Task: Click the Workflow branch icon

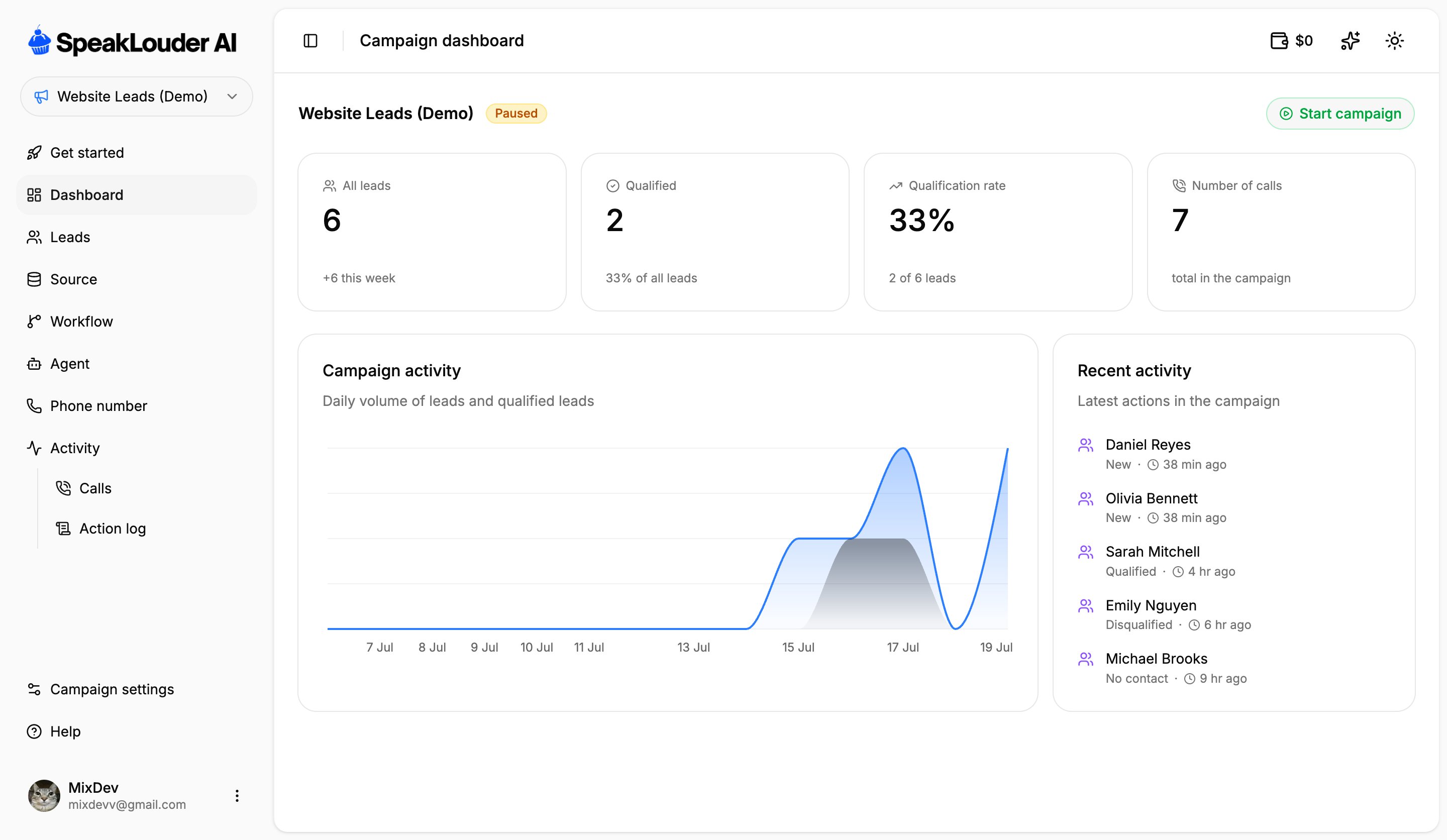Action: tap(34, 322)
